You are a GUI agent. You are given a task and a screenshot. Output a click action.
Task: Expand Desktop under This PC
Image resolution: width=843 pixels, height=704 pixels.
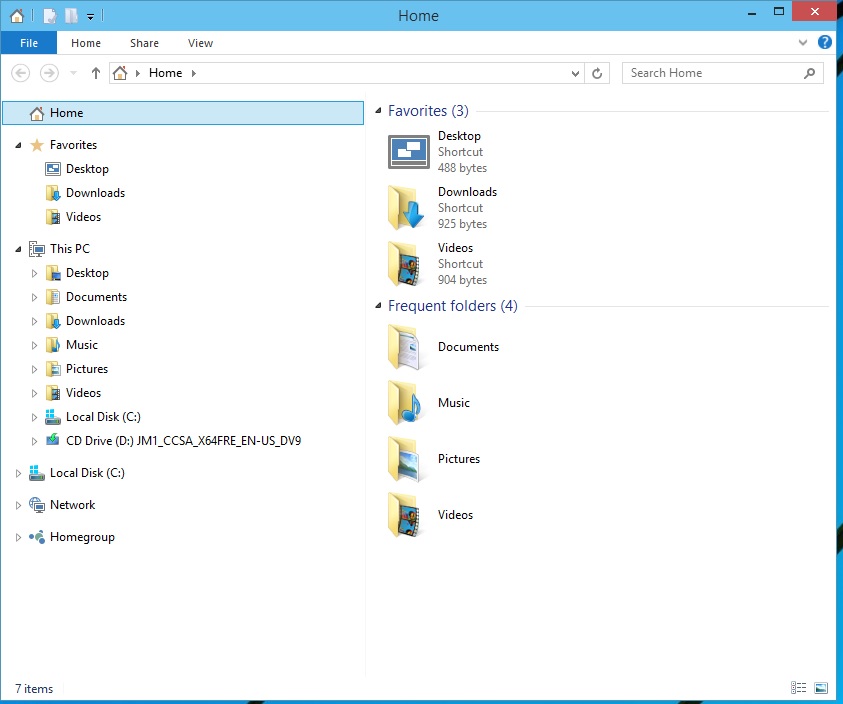pos(34,273)
